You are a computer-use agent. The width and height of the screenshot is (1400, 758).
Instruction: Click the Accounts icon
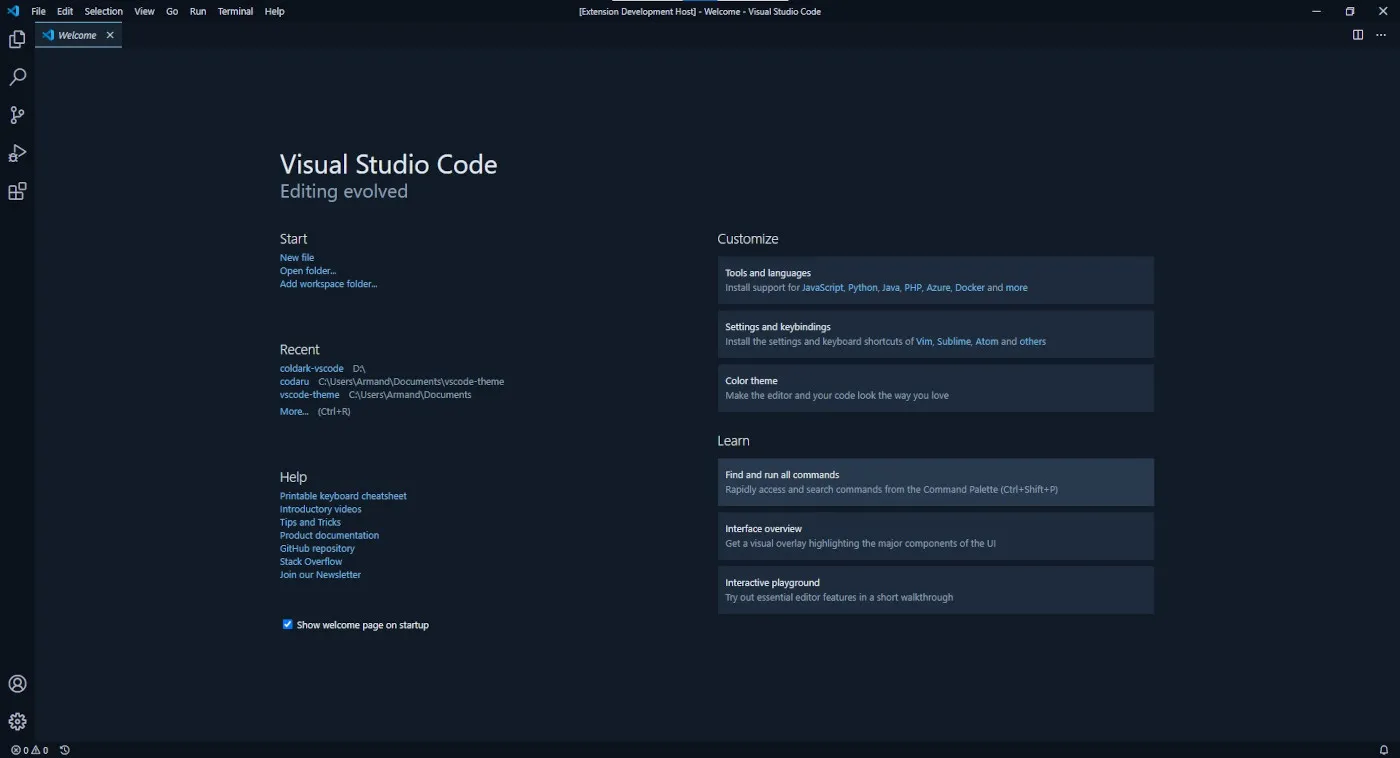(x=17, y=684)
